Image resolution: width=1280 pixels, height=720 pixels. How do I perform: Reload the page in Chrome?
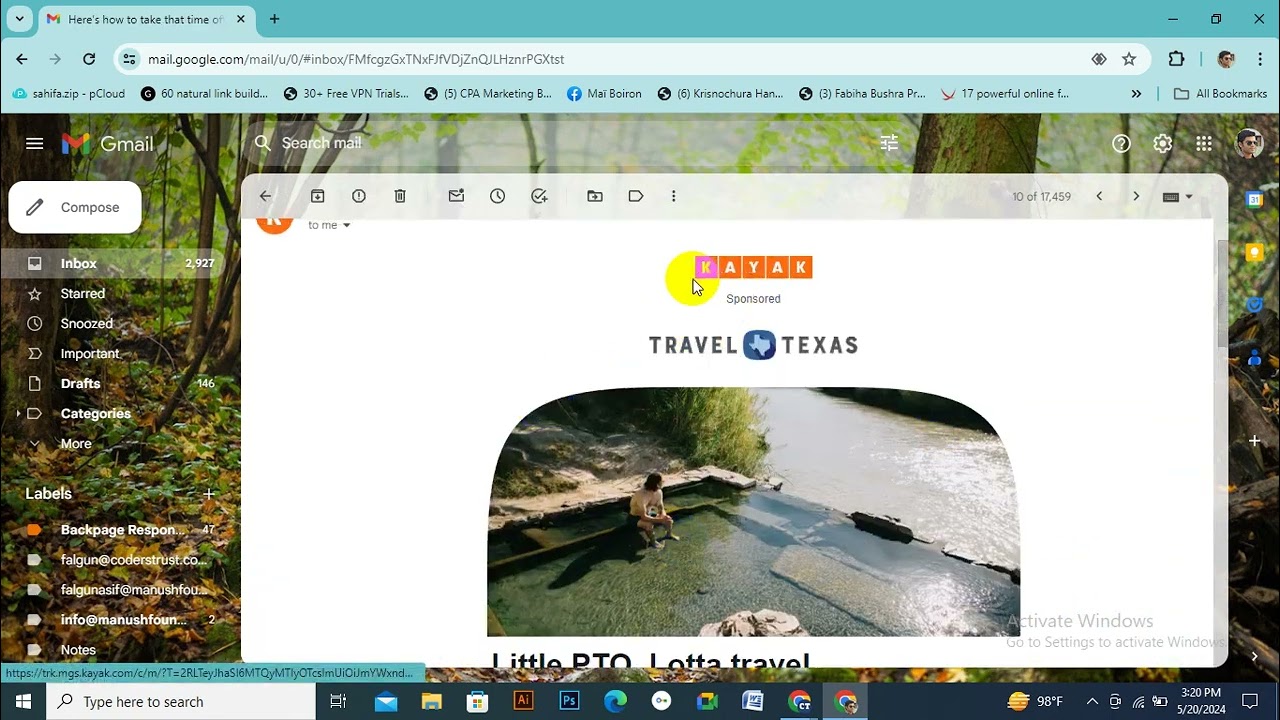tap(89, 59)
